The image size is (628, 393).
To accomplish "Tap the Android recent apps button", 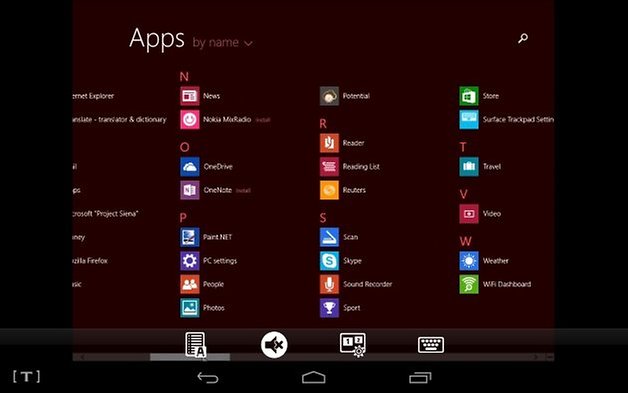I will click(420, 377).
